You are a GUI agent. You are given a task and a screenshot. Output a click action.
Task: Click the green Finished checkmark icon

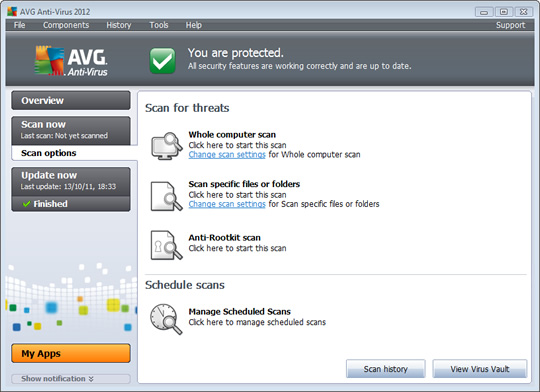[x=26, y=204]
